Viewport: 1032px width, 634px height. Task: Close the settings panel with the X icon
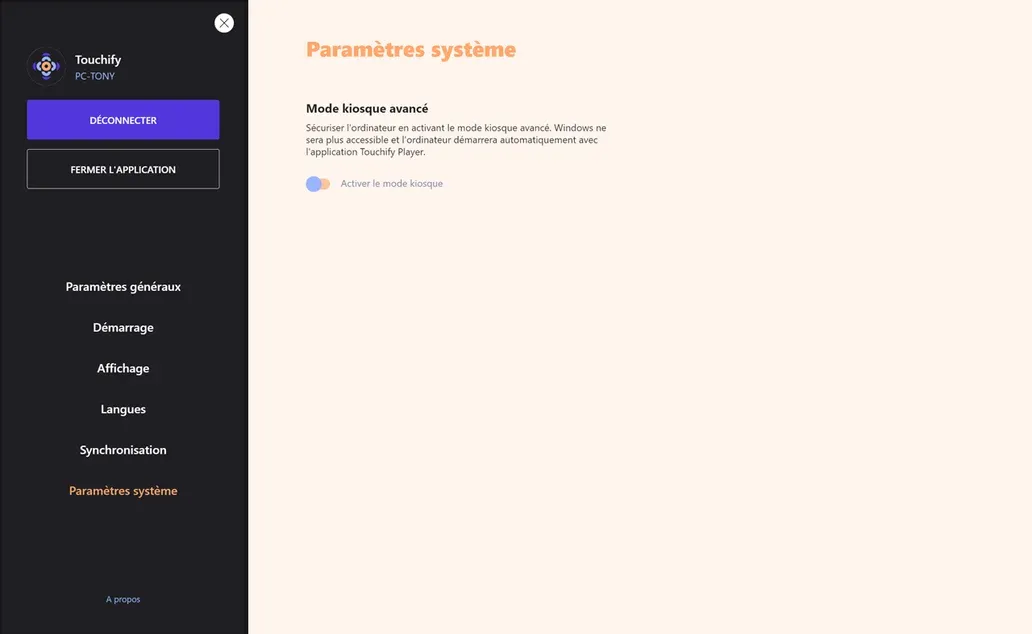point(224,23)
